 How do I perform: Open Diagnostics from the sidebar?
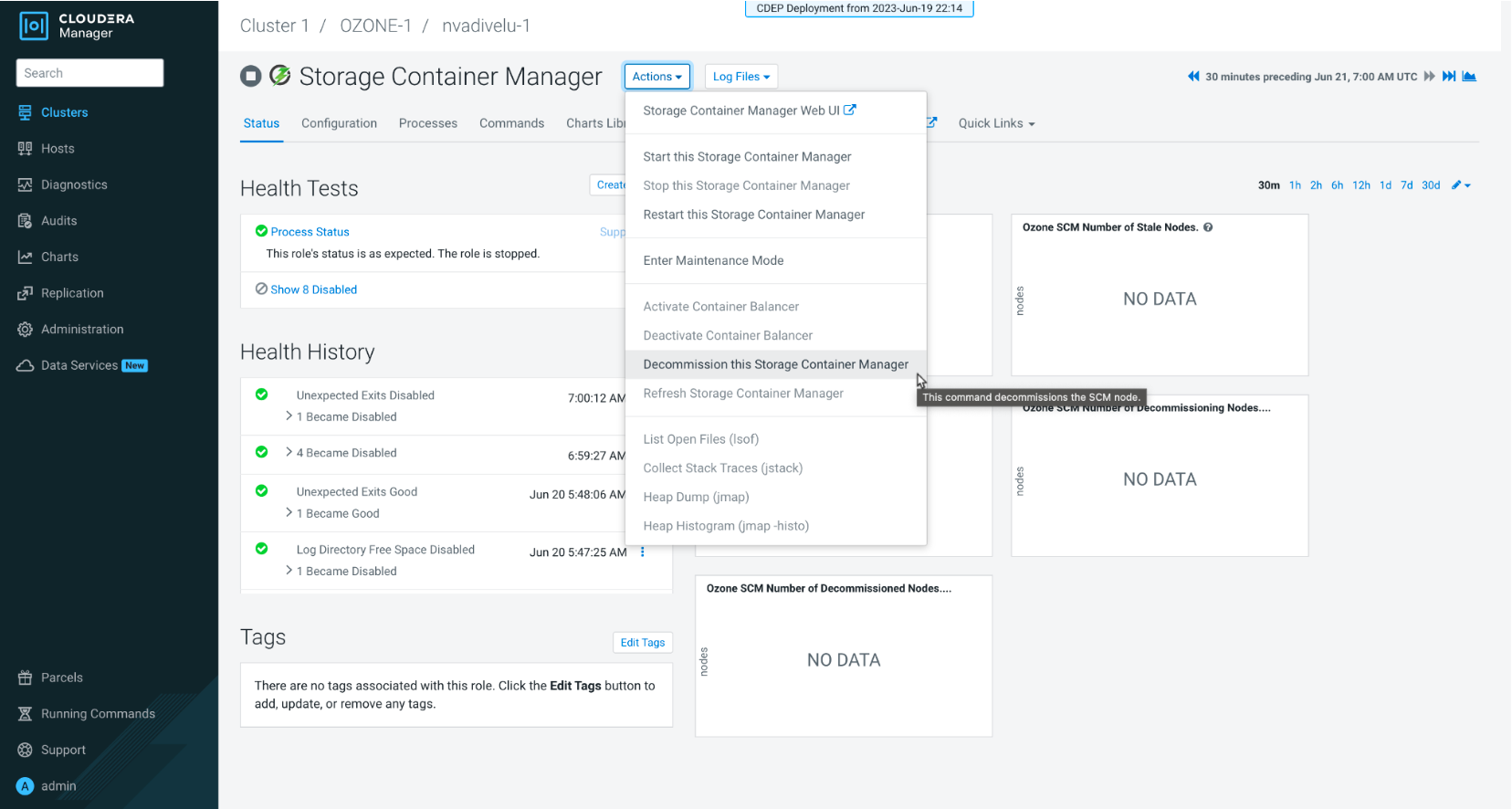coord(73,184)
